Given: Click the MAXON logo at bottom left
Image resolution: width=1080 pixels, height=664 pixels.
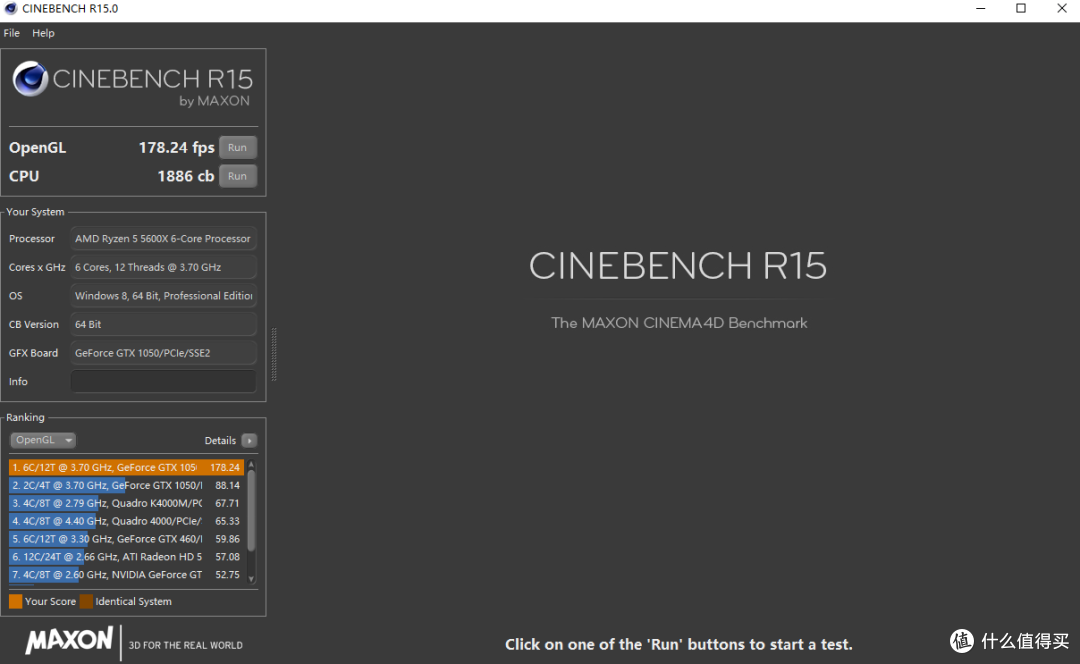Looking at the screenshot, I should point(69,641).
